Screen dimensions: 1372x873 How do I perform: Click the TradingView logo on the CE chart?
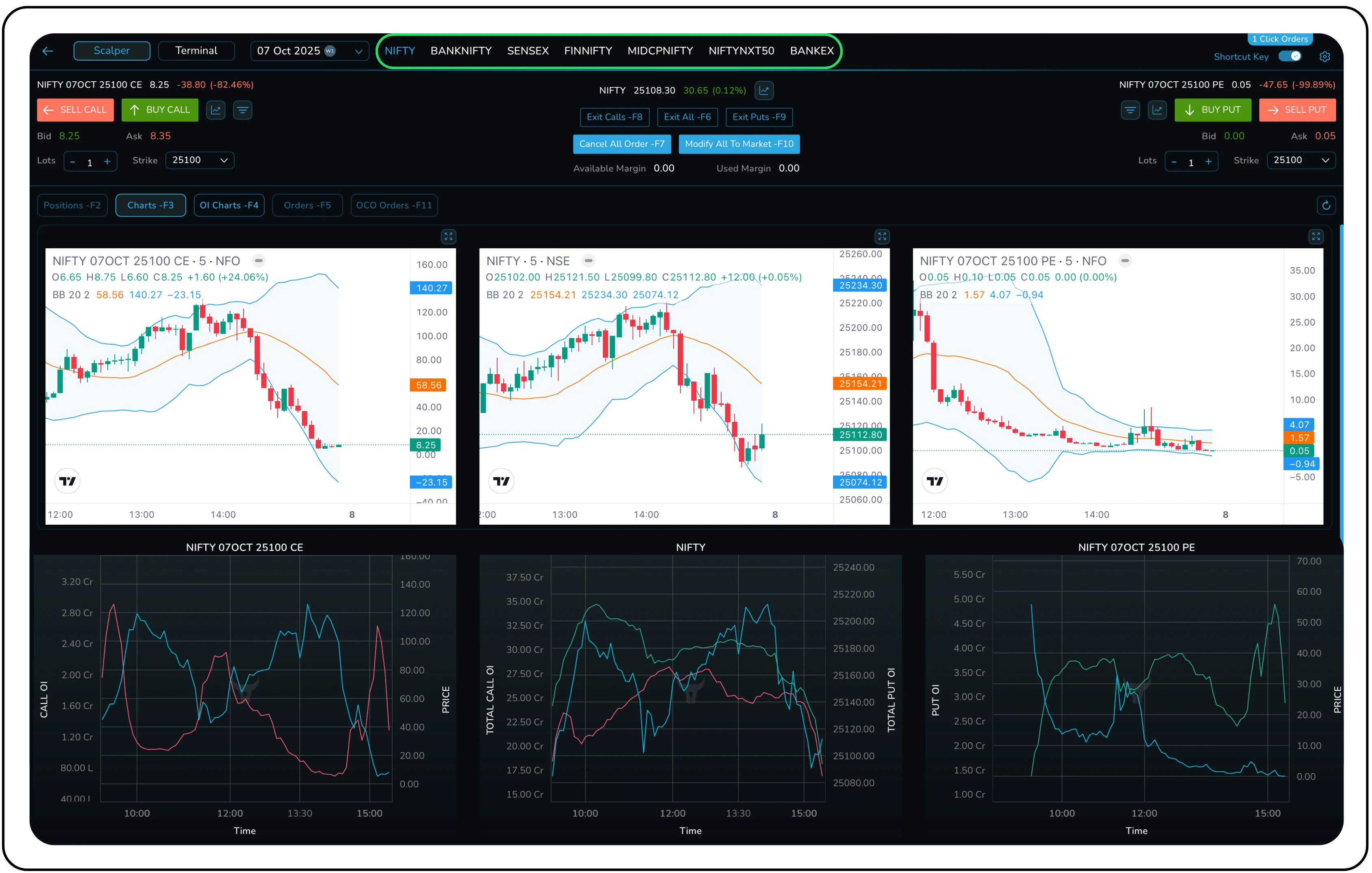coord(67,481)
